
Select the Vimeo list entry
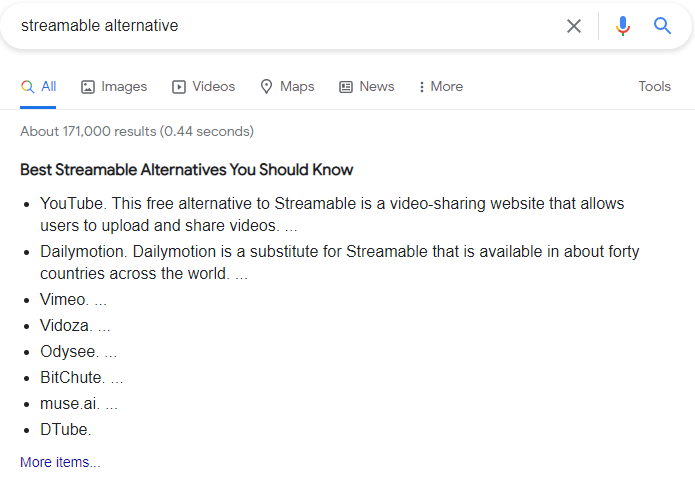click(73, 300)
